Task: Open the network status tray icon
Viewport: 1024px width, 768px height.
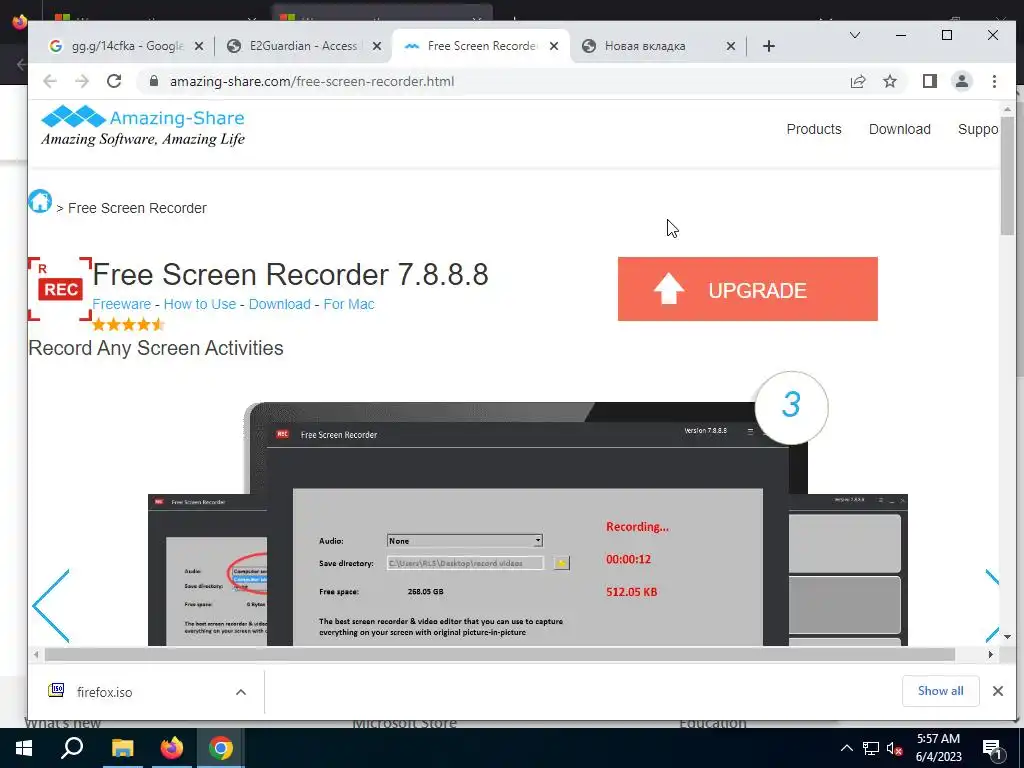Action: pos(871,748)
